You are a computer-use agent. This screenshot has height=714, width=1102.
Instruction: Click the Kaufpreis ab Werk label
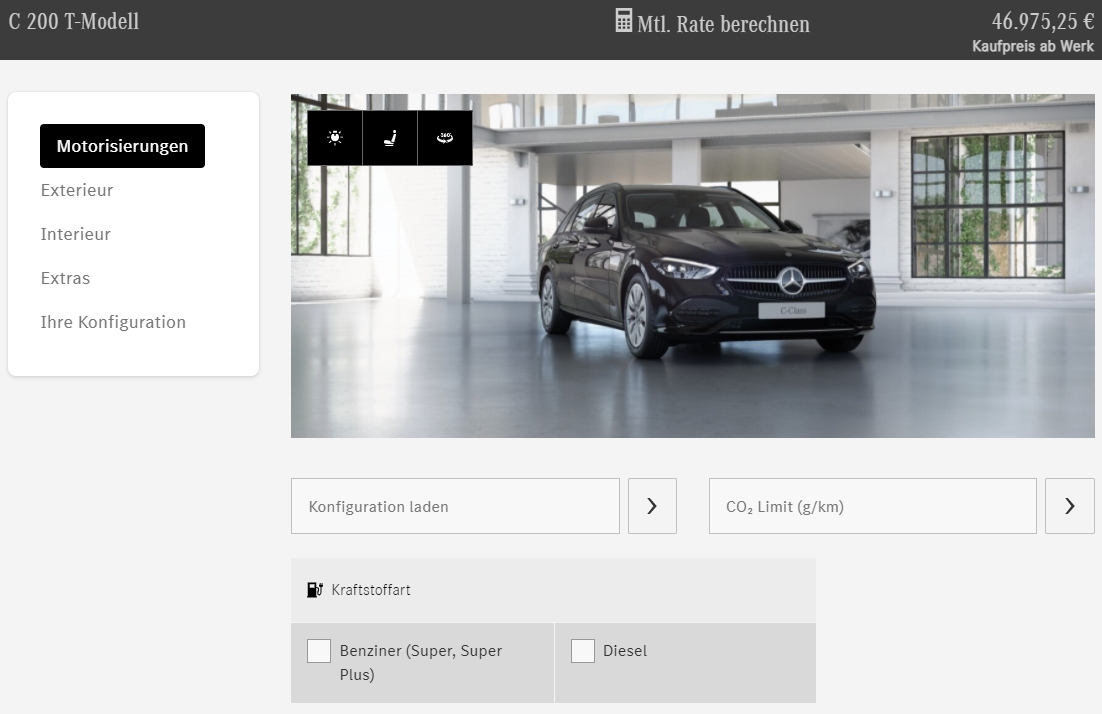tap(1032, 46)
